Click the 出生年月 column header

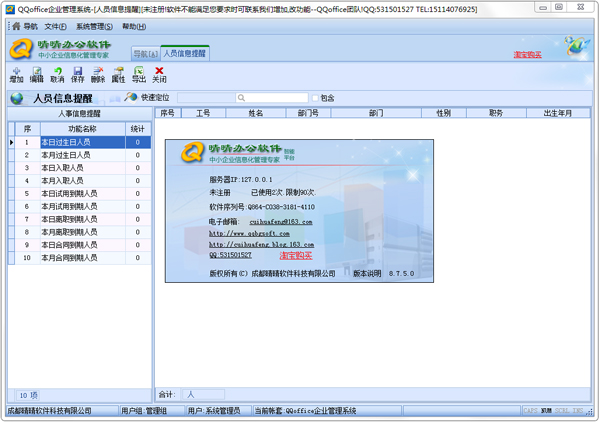558,113
